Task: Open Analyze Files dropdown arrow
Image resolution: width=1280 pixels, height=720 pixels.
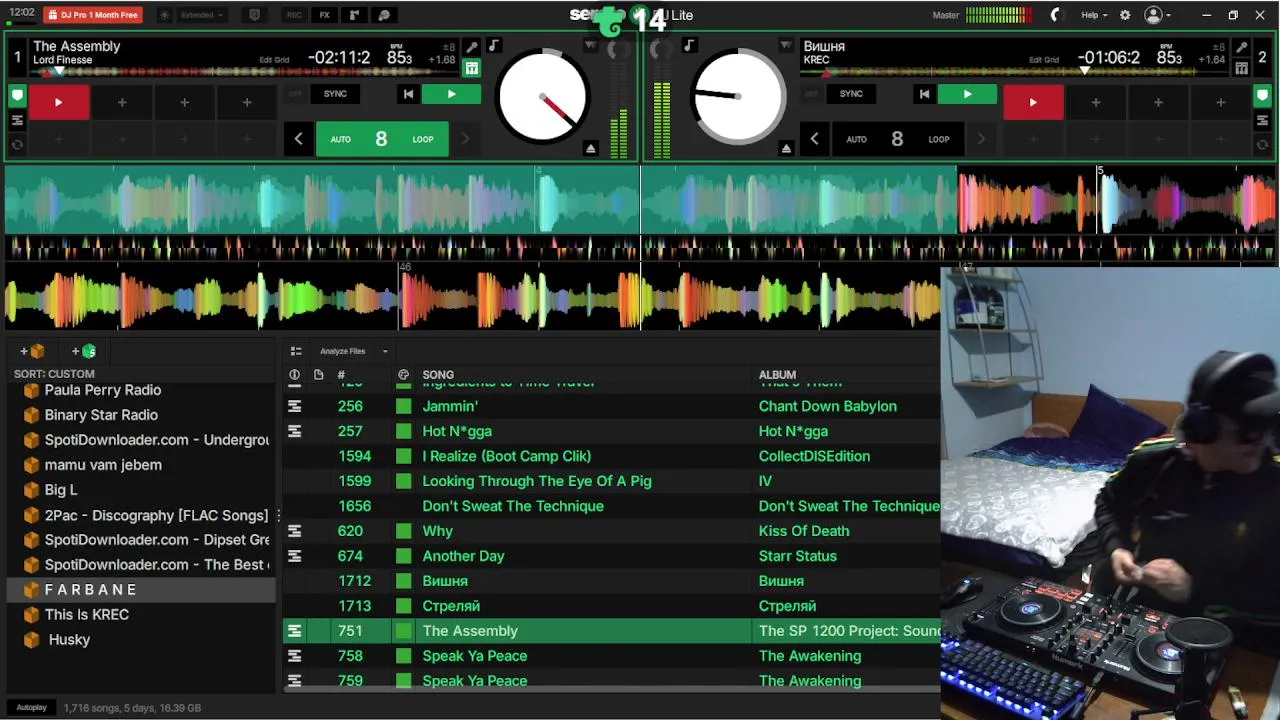Action: tap(385, 351)
